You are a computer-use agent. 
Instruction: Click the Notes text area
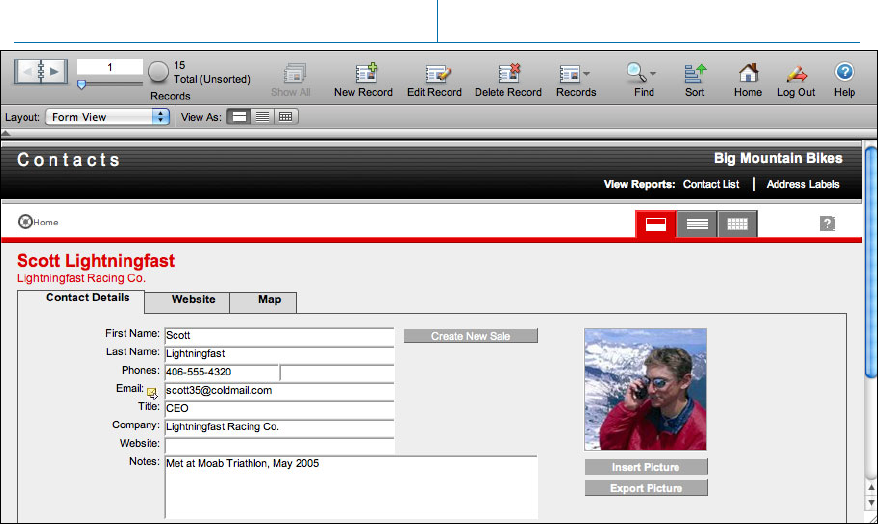click(351, 487)
